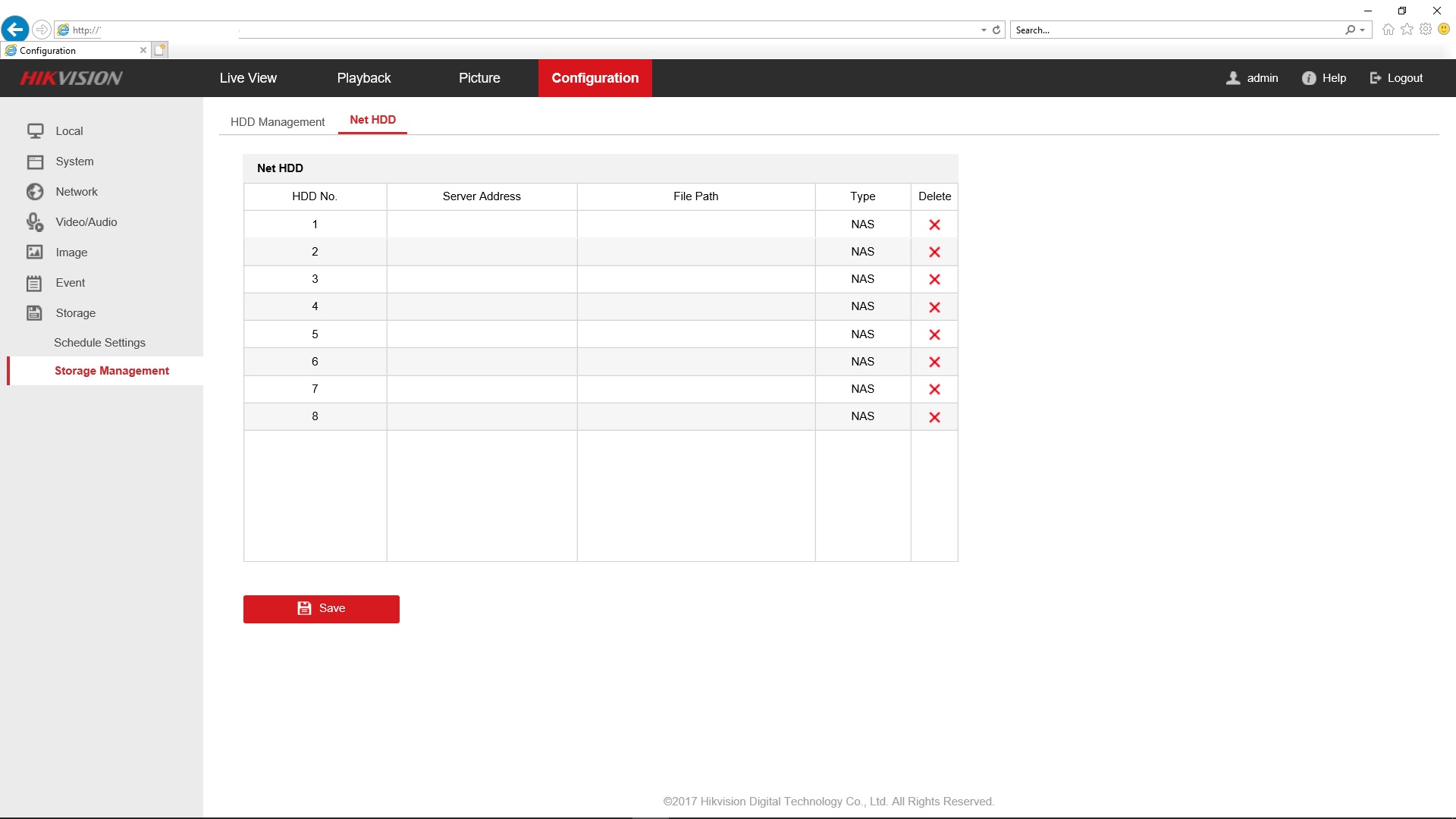This screenshot has width=1456, height=819.
Task: Click the Local monitor icon in sidebar
Action: [35, 131]
